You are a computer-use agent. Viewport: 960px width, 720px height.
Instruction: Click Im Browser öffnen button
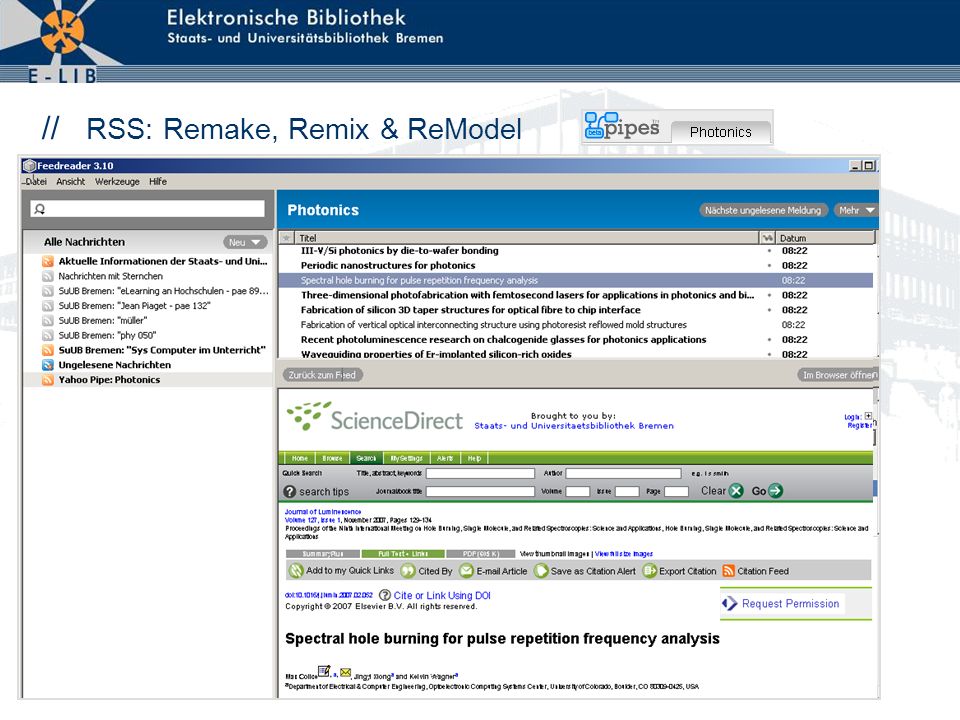point(838,375)
